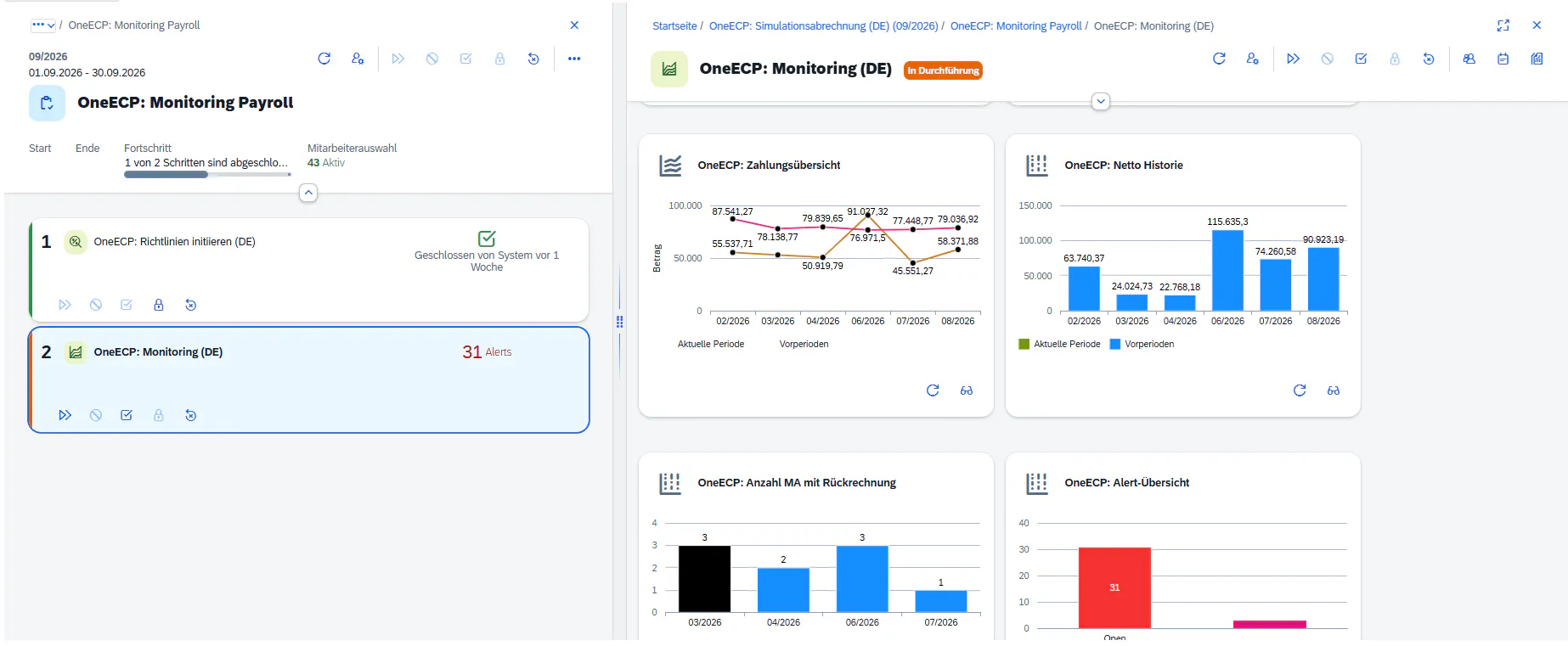Confirm step 2 using its checkmark icon
Viewport: 1568px width, 646px height.
pos(127,415)
